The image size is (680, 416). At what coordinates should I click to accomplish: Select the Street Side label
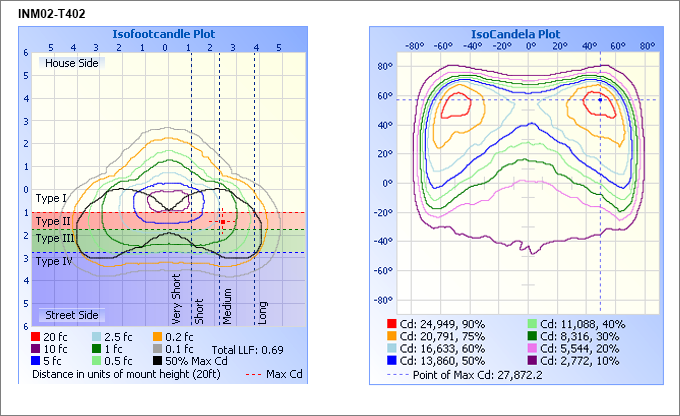click(72, 315)
